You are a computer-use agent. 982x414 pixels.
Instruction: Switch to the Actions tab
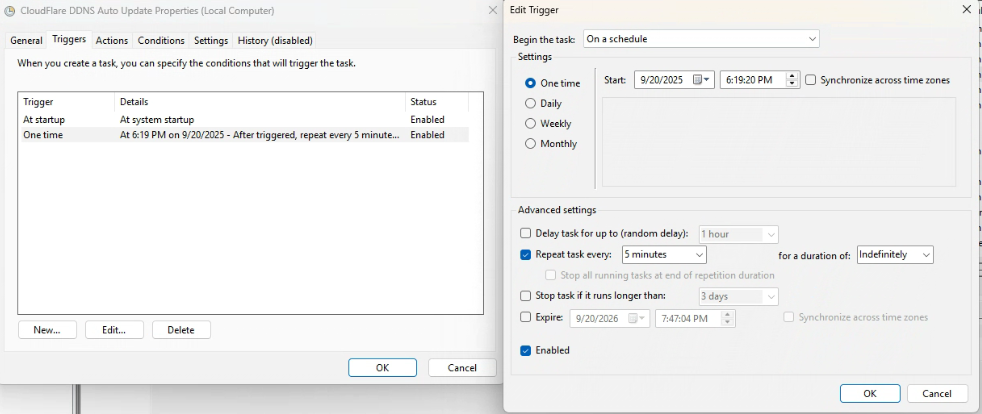coord(112,40)
